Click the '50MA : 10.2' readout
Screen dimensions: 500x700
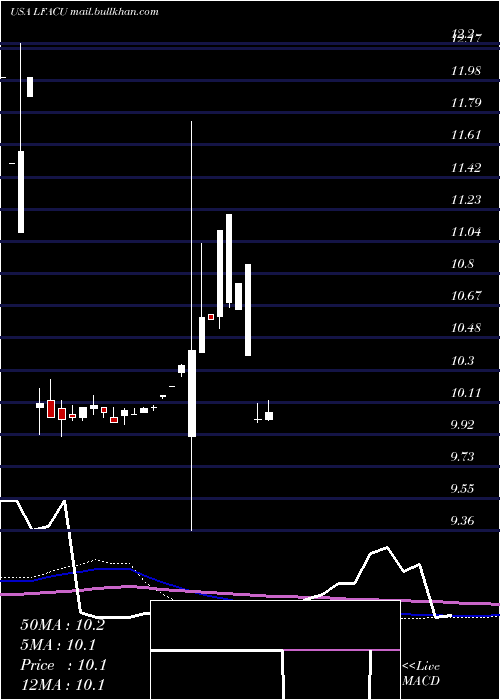[x=62, y=625]
